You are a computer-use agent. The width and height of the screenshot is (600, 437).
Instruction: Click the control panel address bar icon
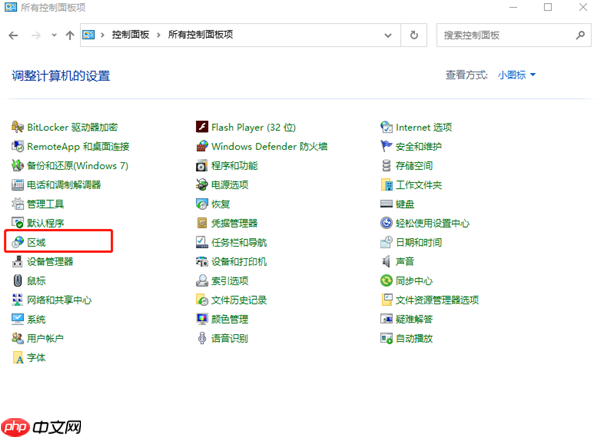[x=88, y=35]
